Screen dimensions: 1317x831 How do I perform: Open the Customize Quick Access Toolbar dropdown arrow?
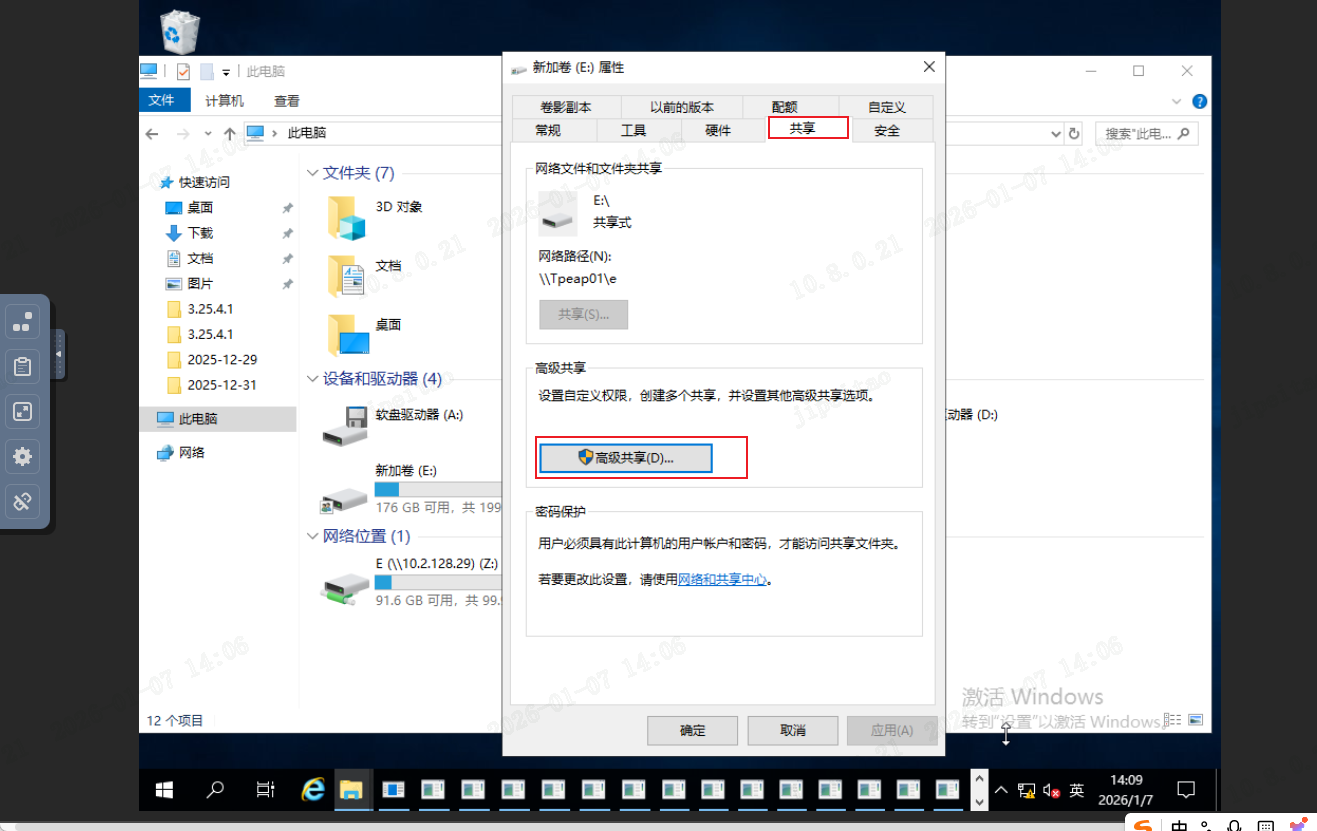point(226,72)
